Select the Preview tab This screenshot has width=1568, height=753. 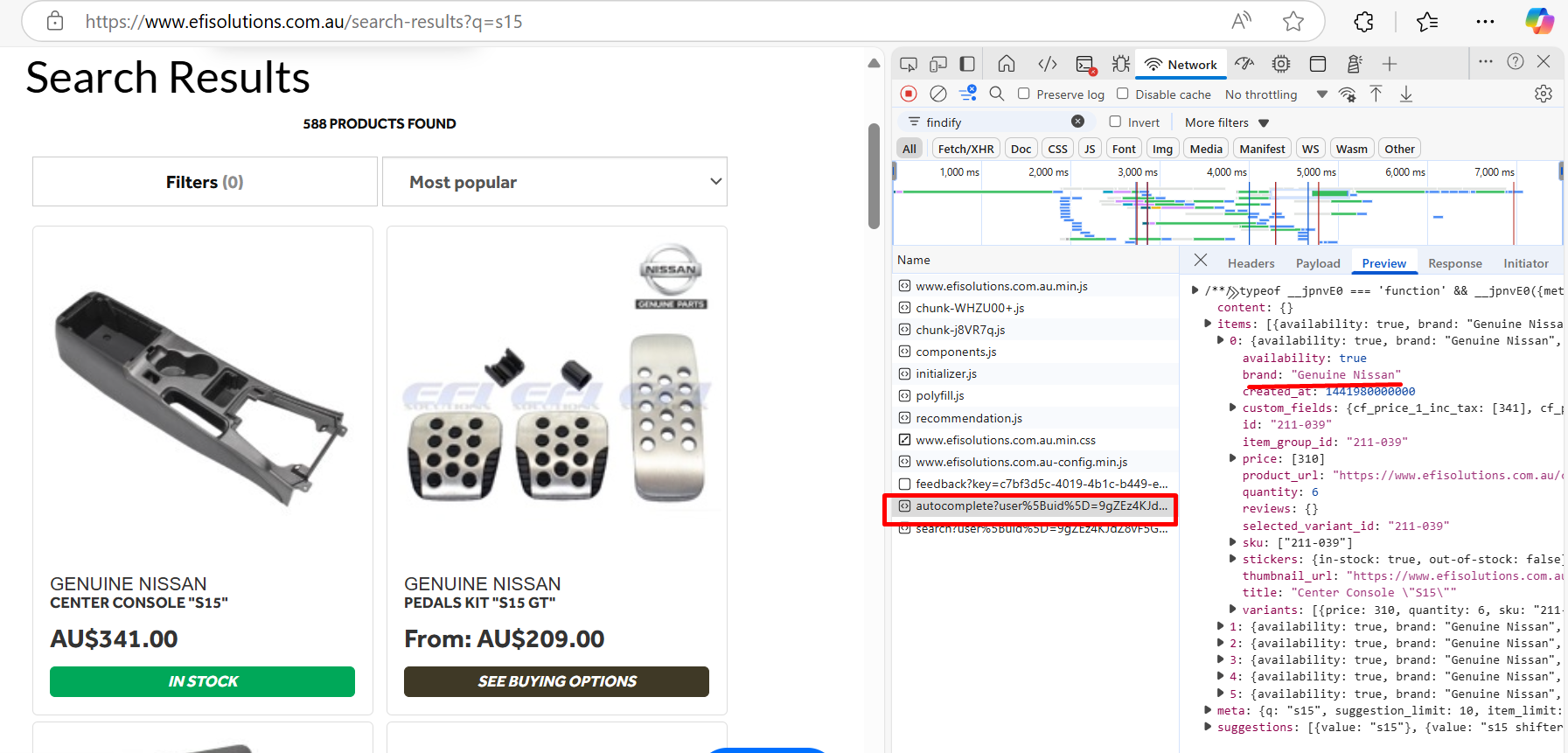[1383, 263]
